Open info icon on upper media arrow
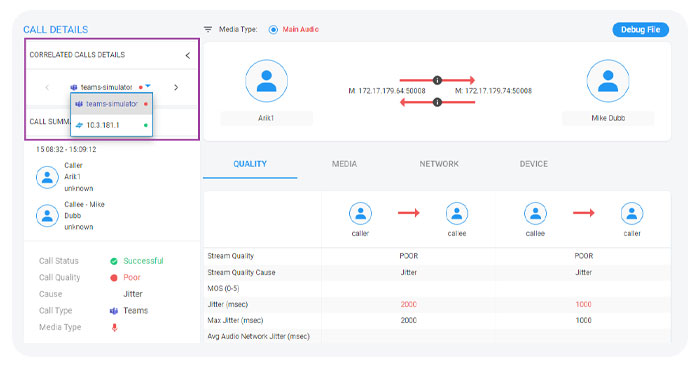The height and width of the screenshot is (366, 700). coord(437,80)
